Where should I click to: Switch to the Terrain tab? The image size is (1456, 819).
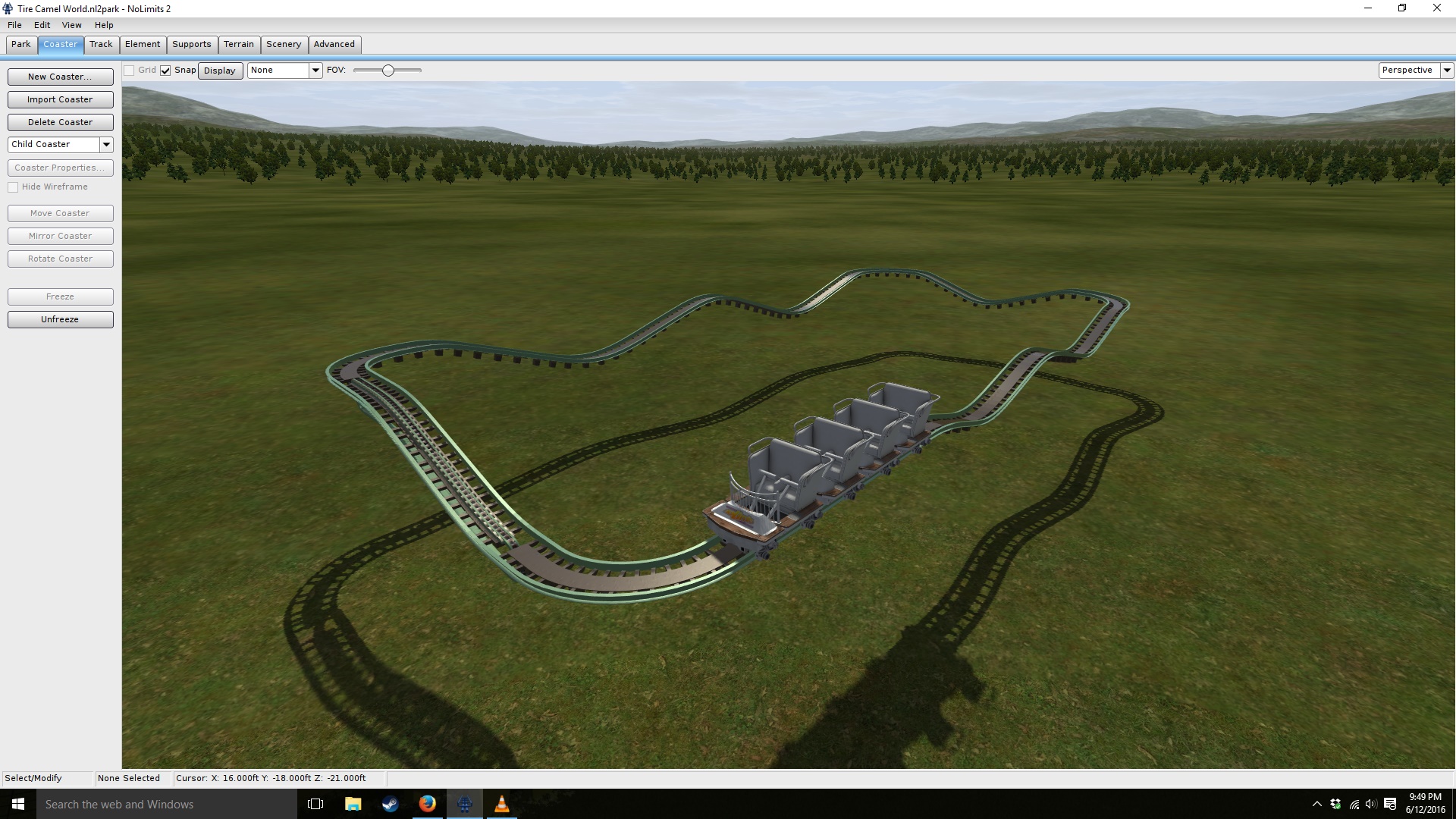pyautogui.click(x=239, y=45)
